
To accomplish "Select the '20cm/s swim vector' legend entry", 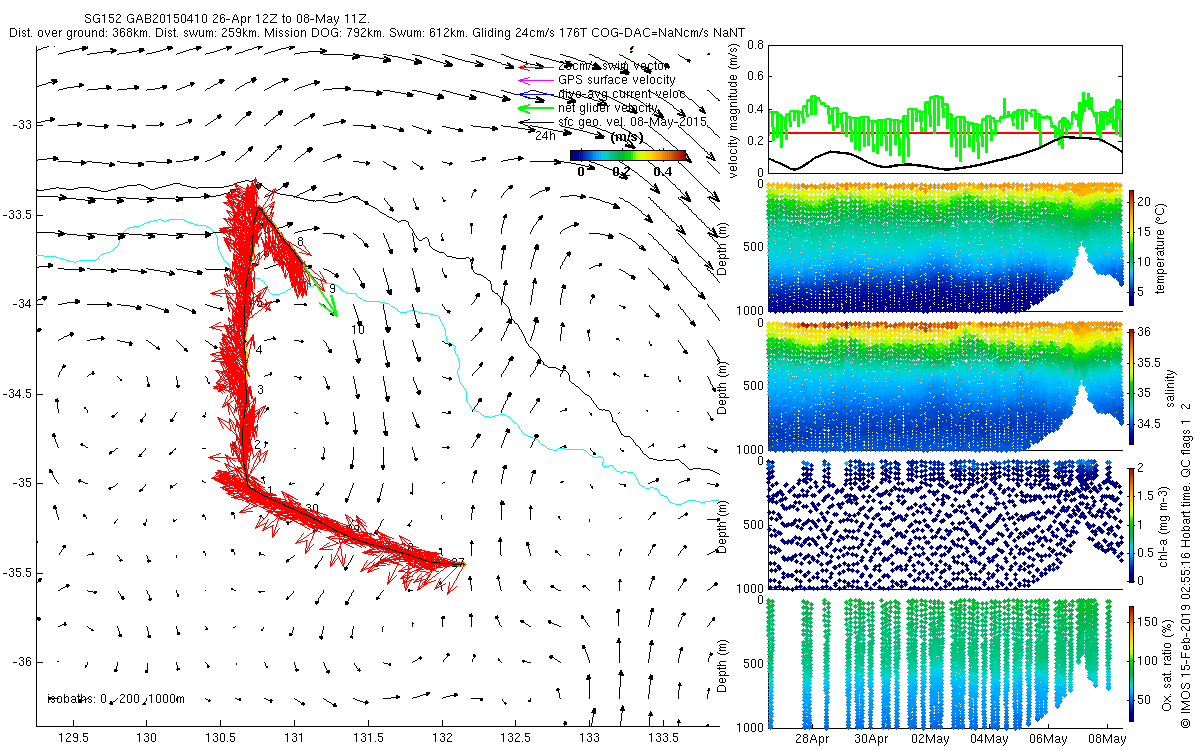I will point(613,65).
